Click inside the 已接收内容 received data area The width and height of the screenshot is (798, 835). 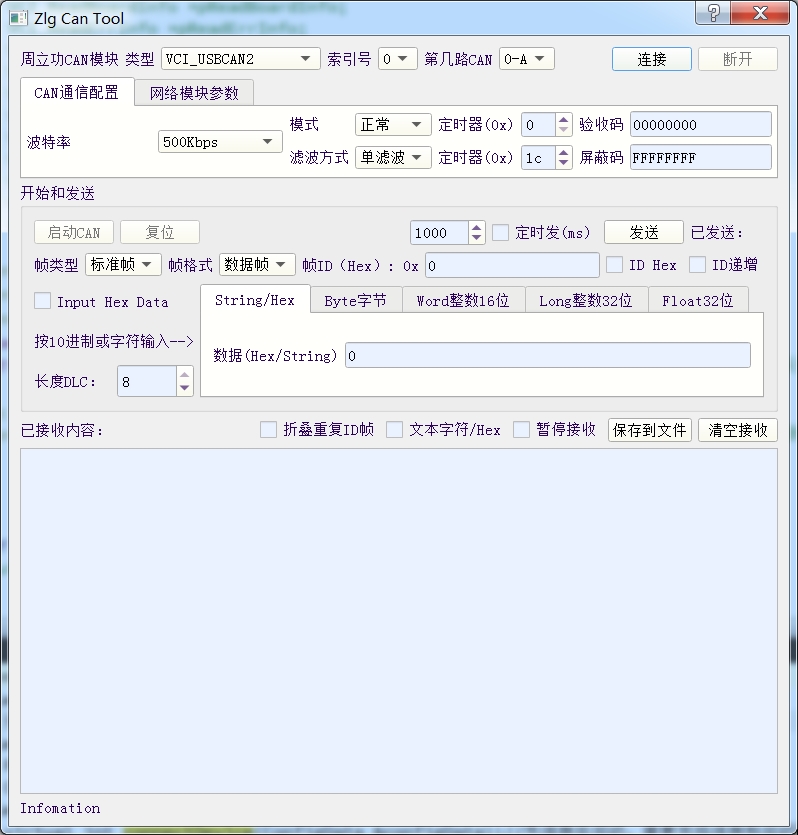399,621
